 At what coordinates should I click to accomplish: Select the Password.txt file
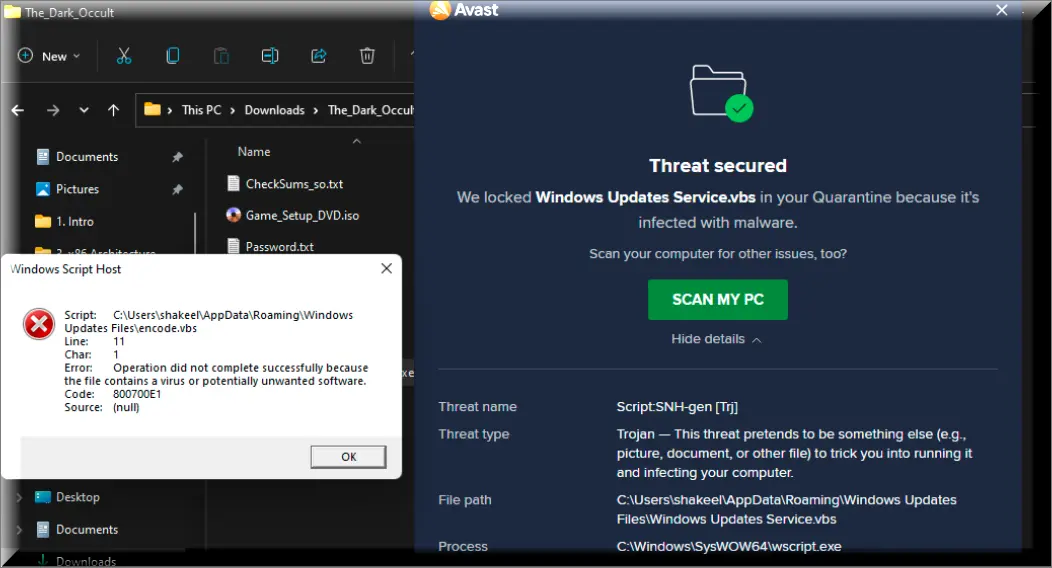pyautogui.click(x=279, y=247)
